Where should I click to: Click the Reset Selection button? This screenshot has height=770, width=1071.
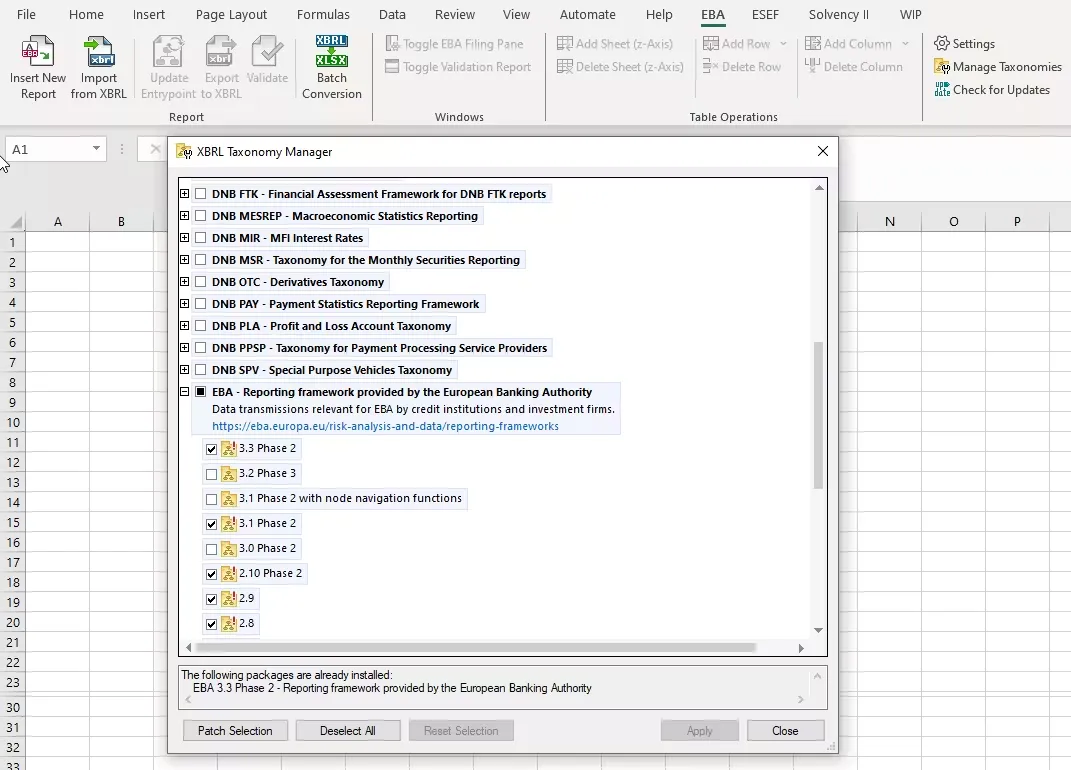click(x=461, y=730)
